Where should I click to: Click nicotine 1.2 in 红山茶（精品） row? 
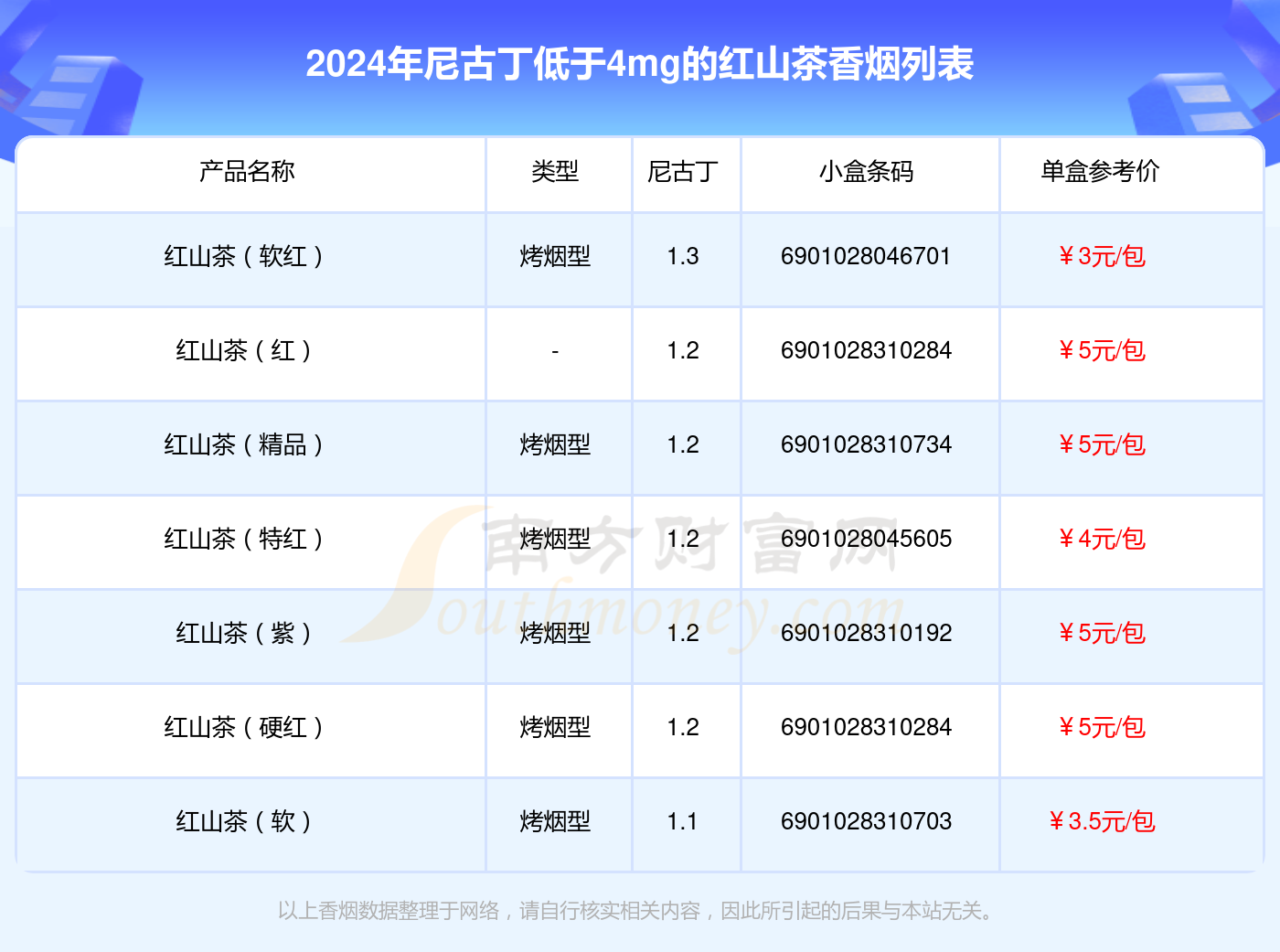pos(683,444)
